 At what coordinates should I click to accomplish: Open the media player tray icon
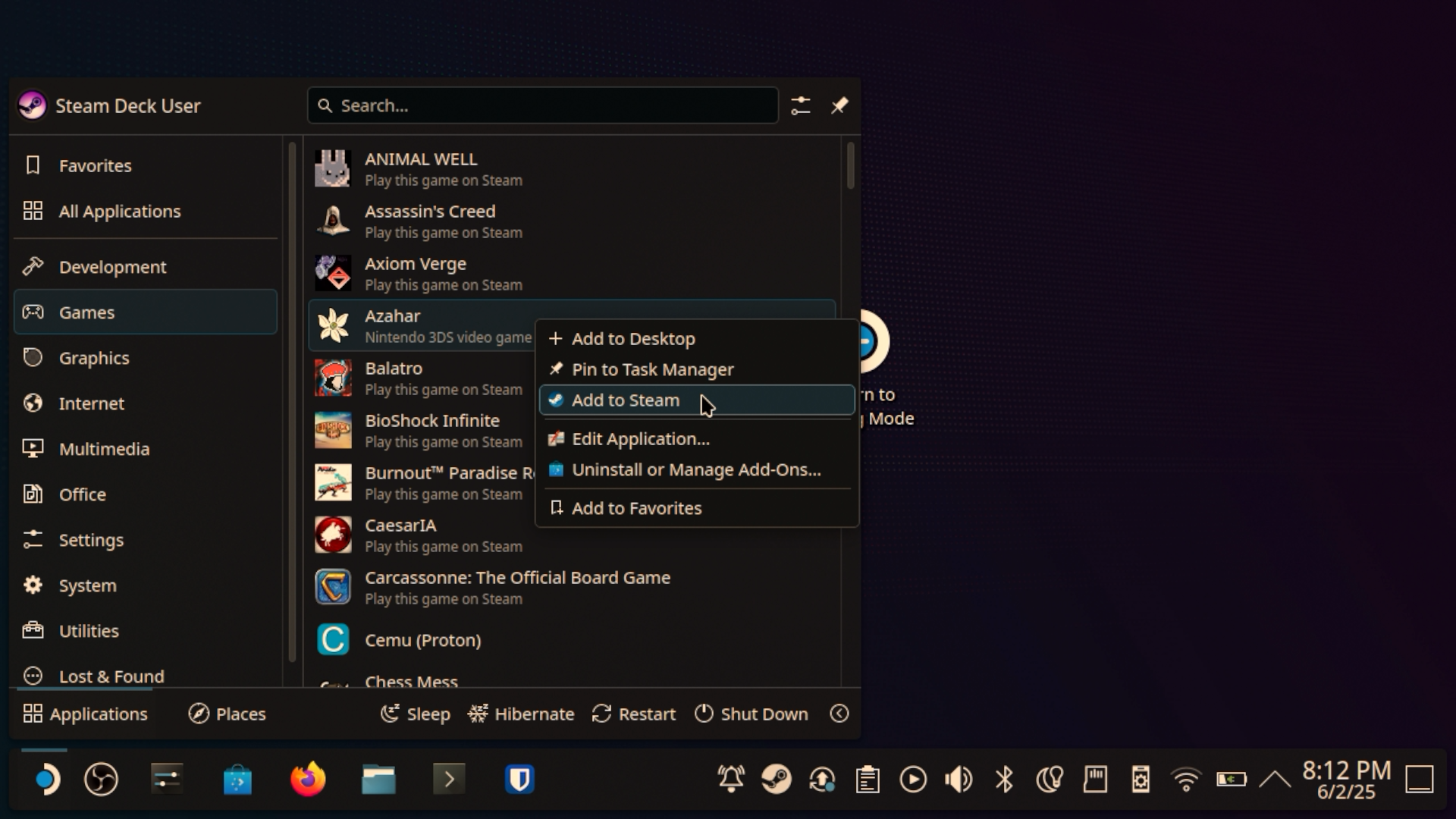[x=913, y=780]
